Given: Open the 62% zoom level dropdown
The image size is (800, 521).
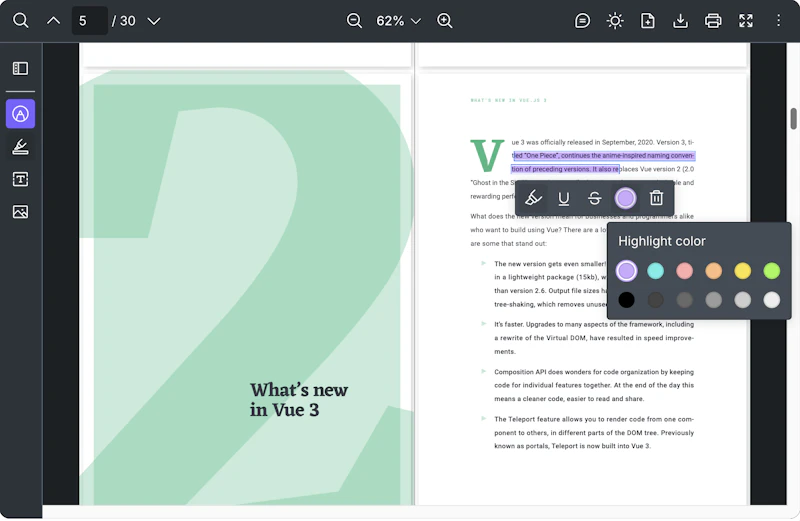Looking at the screenshot, I should pos(398,21).
